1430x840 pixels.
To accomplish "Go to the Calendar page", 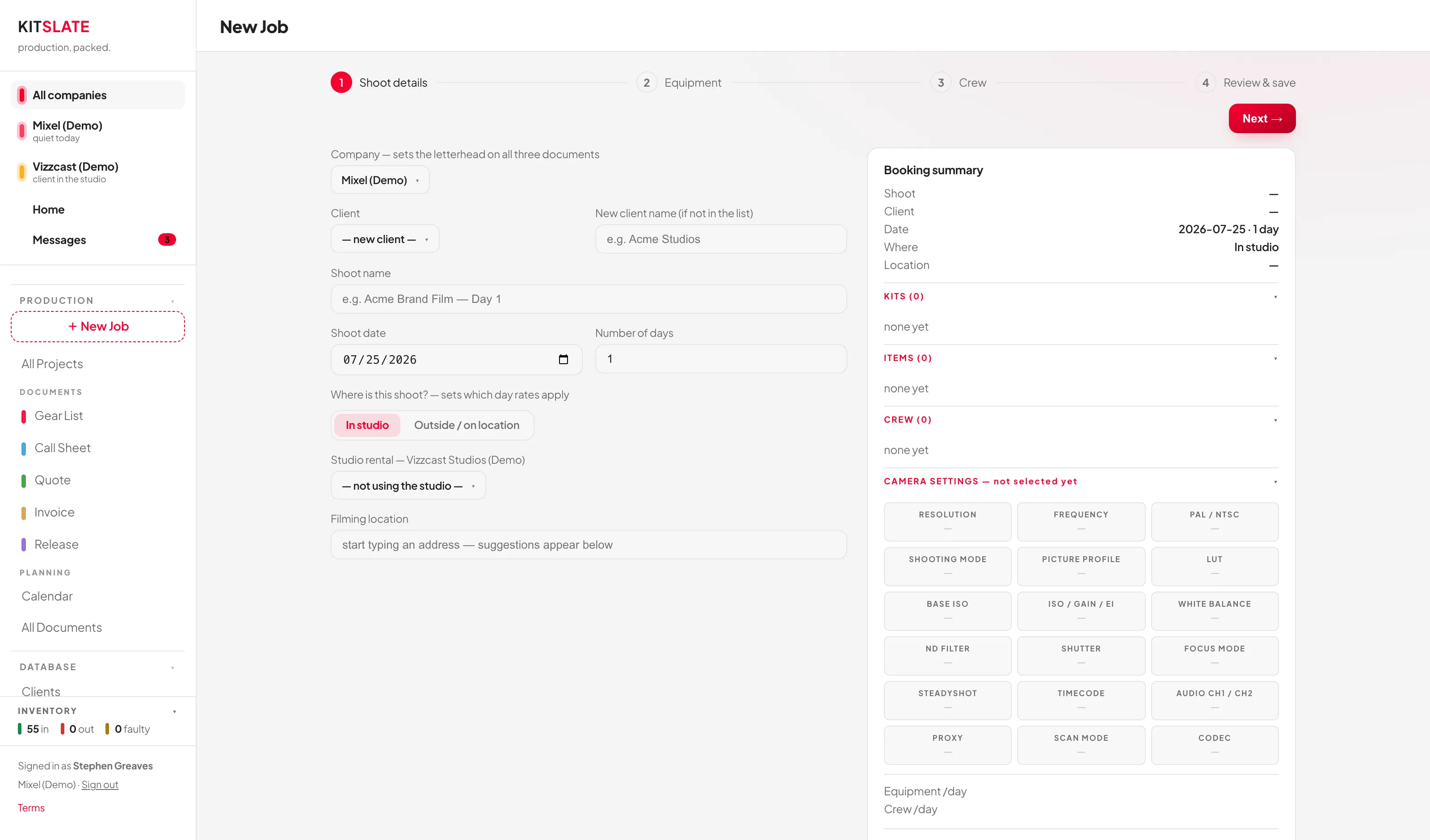I will [47, 596].
